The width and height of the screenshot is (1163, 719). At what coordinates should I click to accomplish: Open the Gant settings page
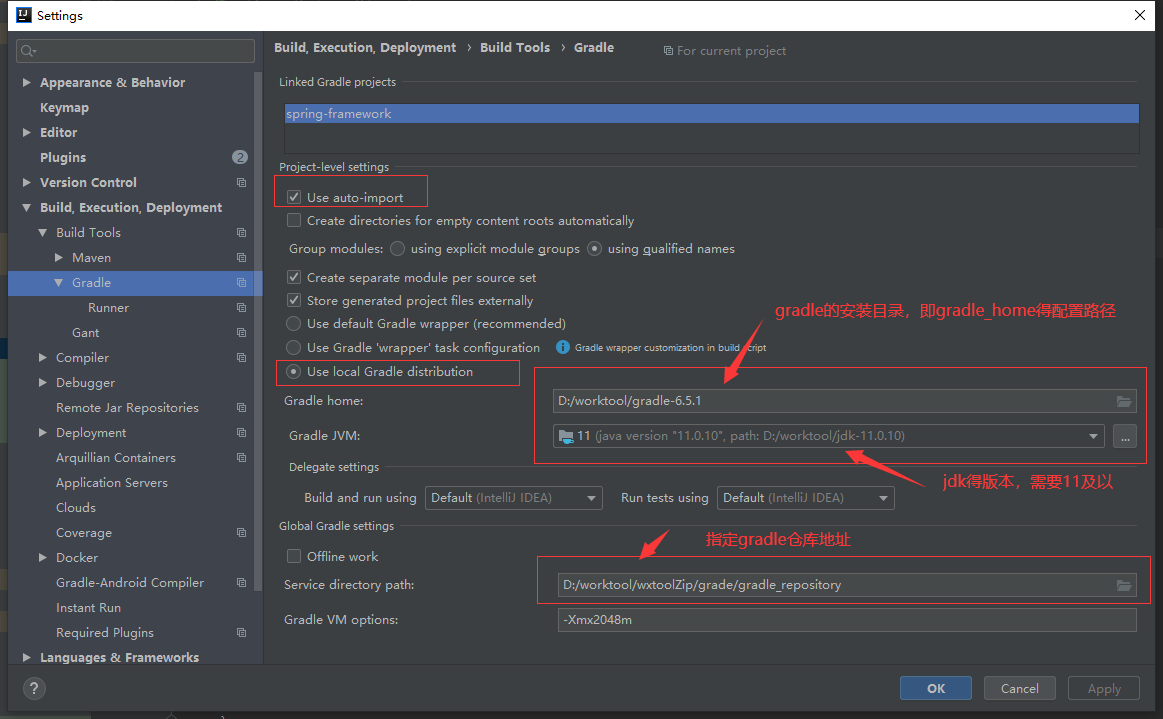[x=85, y=332]
